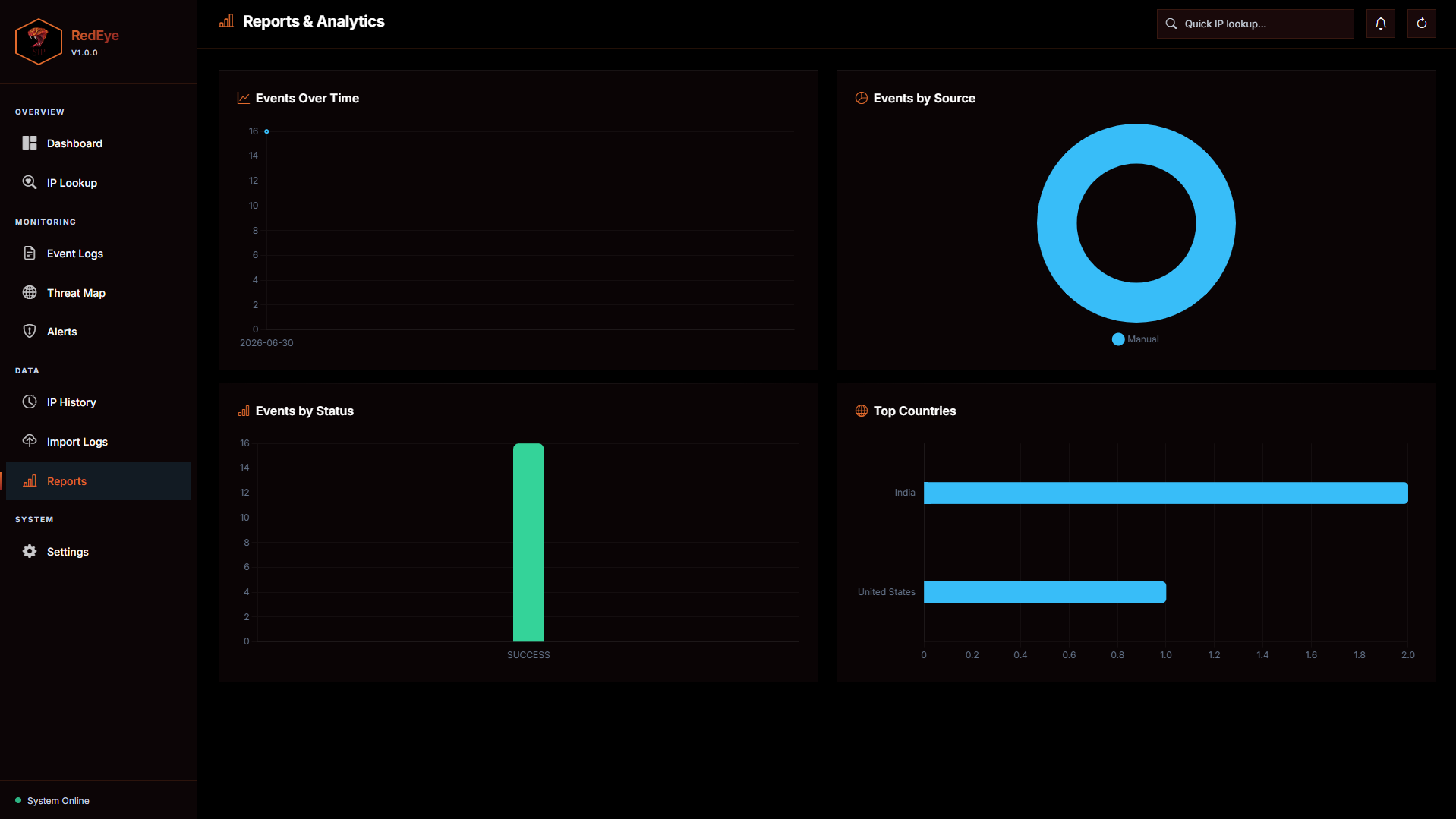Click the data point on Events Over Time
Viewport: 1456px width, 819px height.
pos(266,131)
